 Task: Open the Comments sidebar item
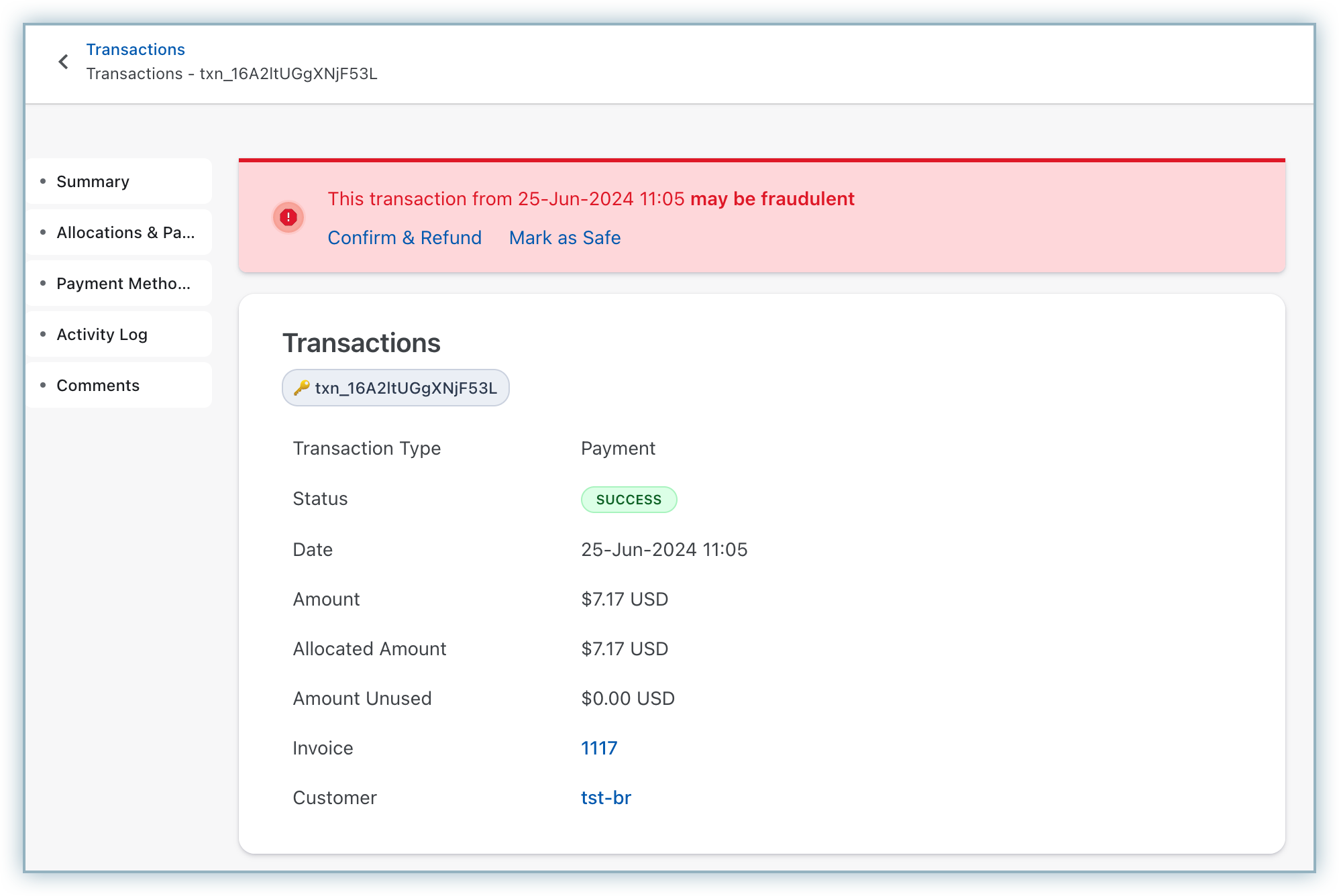[x=98, y=386]
